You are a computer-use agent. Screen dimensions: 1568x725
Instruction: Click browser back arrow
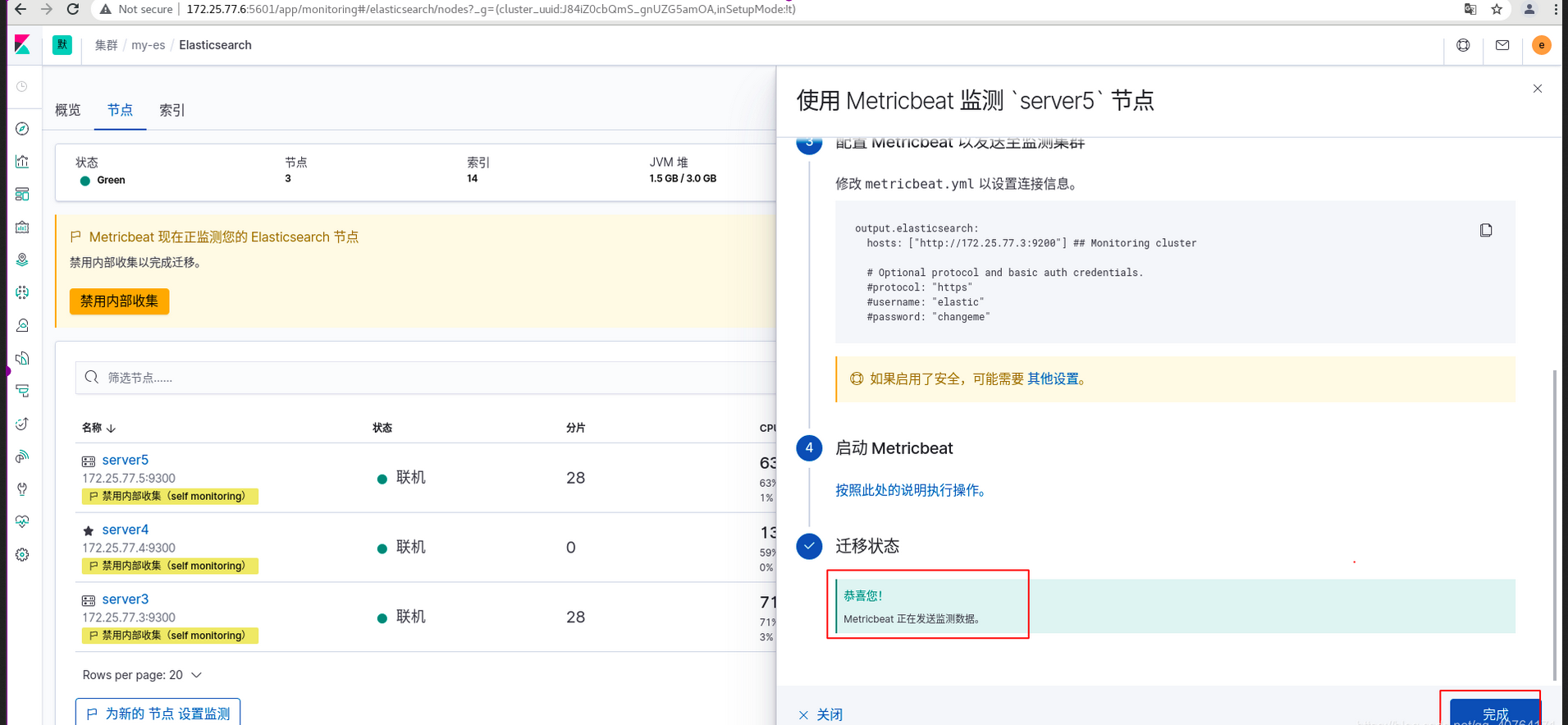click(x=21, y=9)
